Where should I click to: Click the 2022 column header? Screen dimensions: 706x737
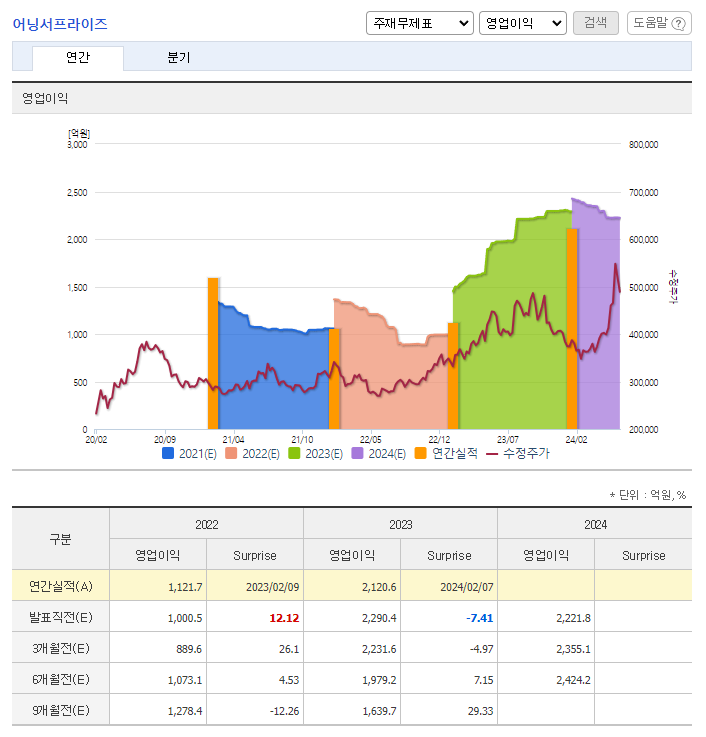206,524
